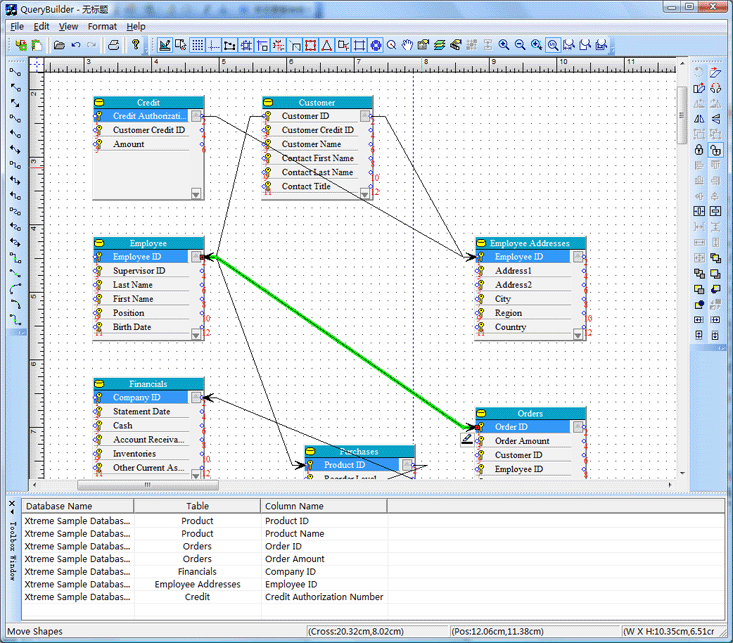Screen dimensions: 733x643
Task: Click the red triangle toolbar icon
Action: [x=327, y=45]
